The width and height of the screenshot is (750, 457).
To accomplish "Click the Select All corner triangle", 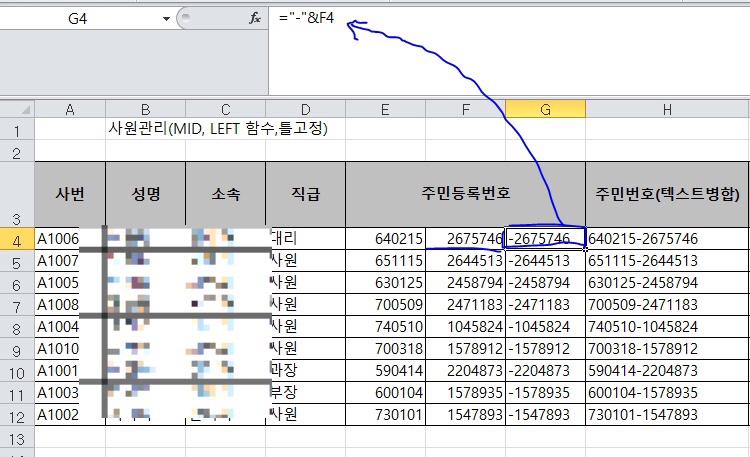I will tap(24, 110).
